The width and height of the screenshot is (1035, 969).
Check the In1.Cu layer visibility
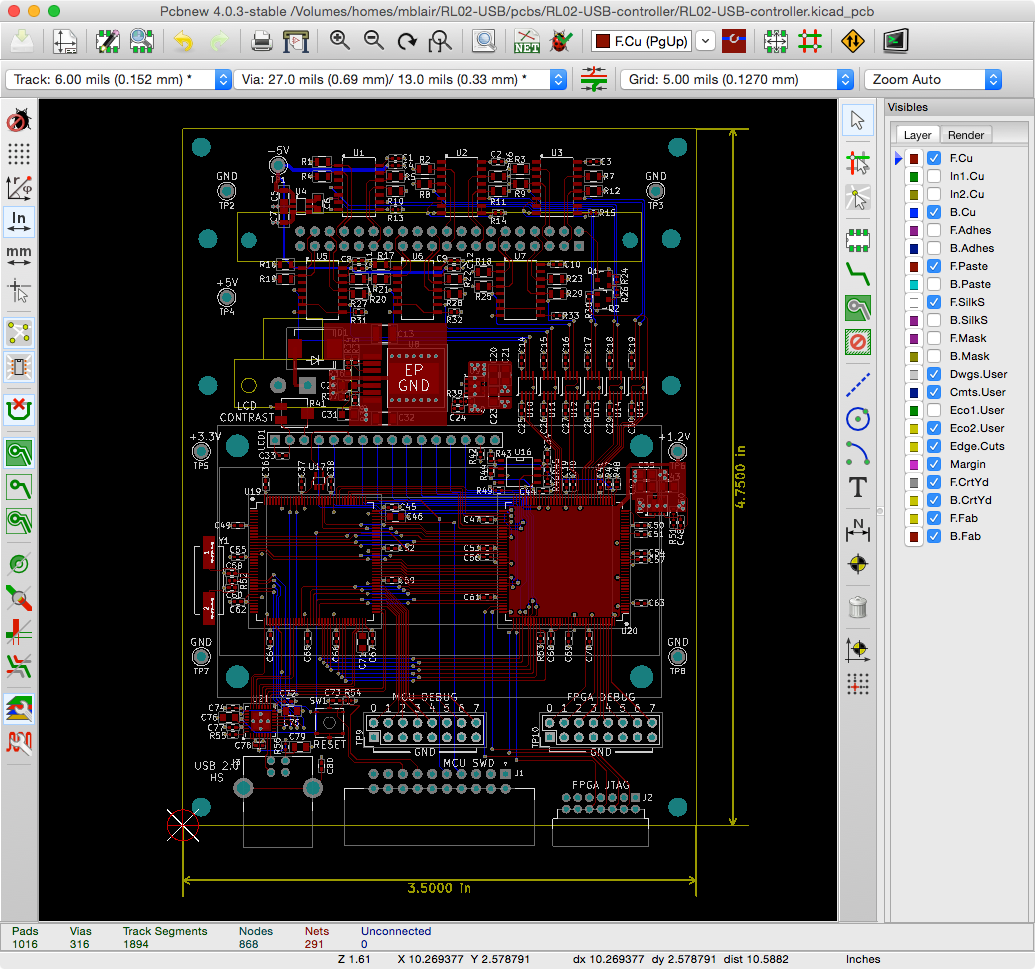coord(933,176)
